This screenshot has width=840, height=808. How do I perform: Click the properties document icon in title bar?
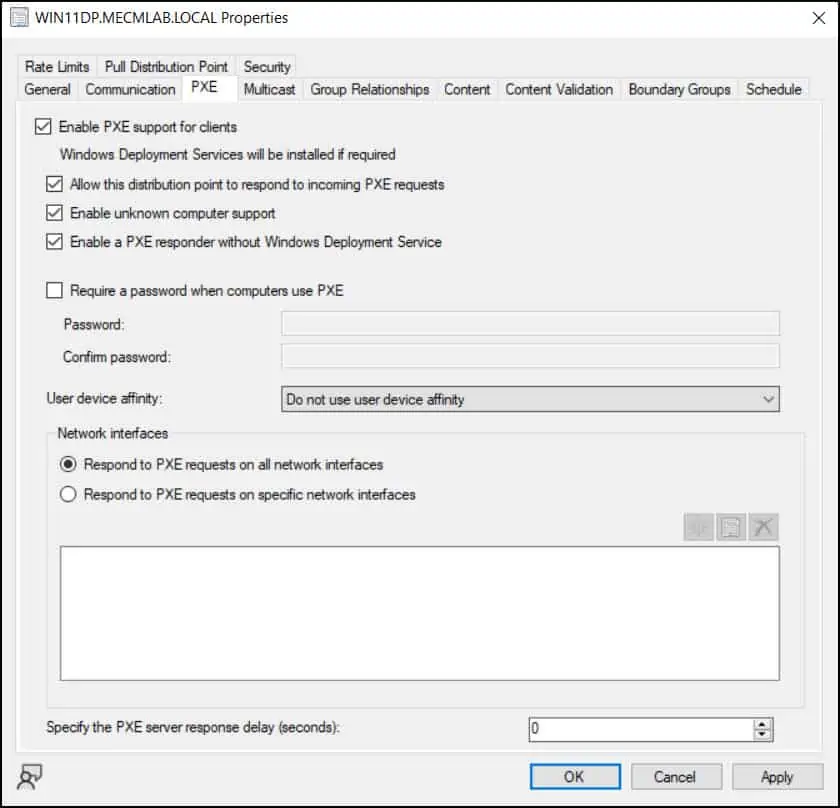[19, 18]
